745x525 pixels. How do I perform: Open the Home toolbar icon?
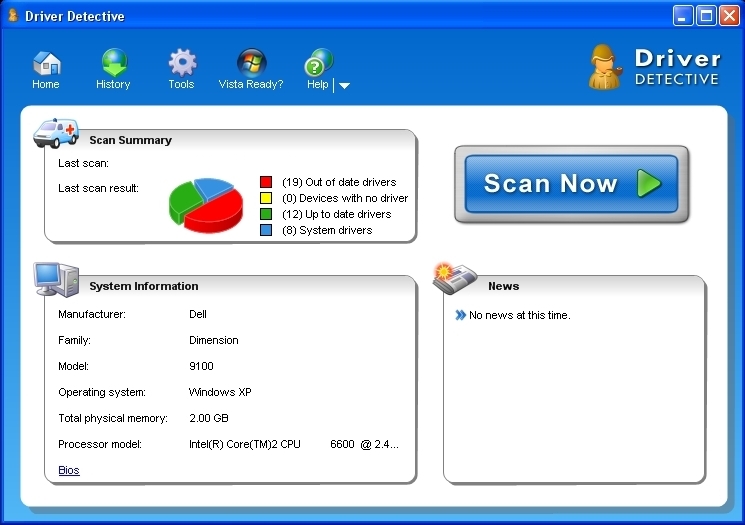(47, 63)
